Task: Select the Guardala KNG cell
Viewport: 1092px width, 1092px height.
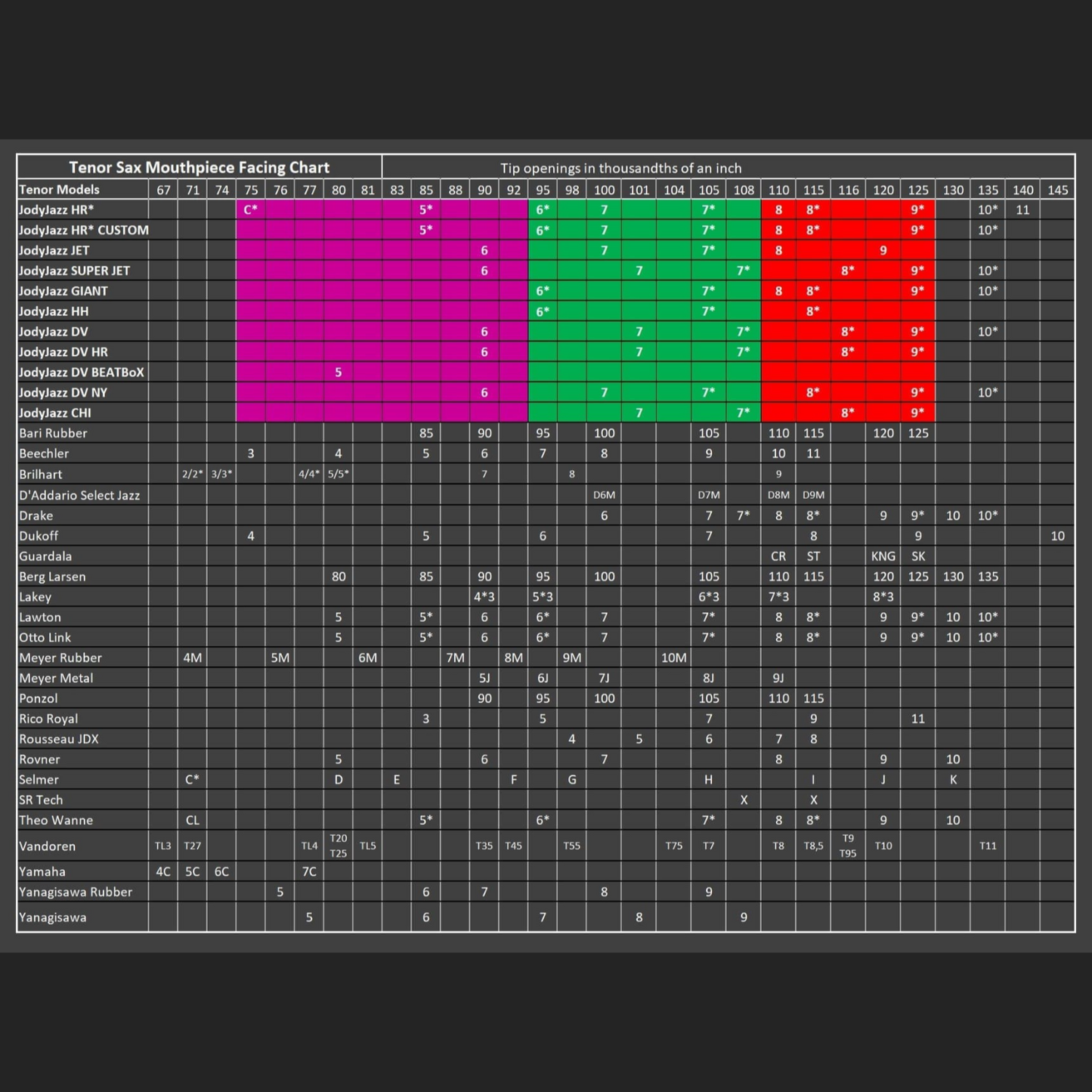Action: click(883, 556)
